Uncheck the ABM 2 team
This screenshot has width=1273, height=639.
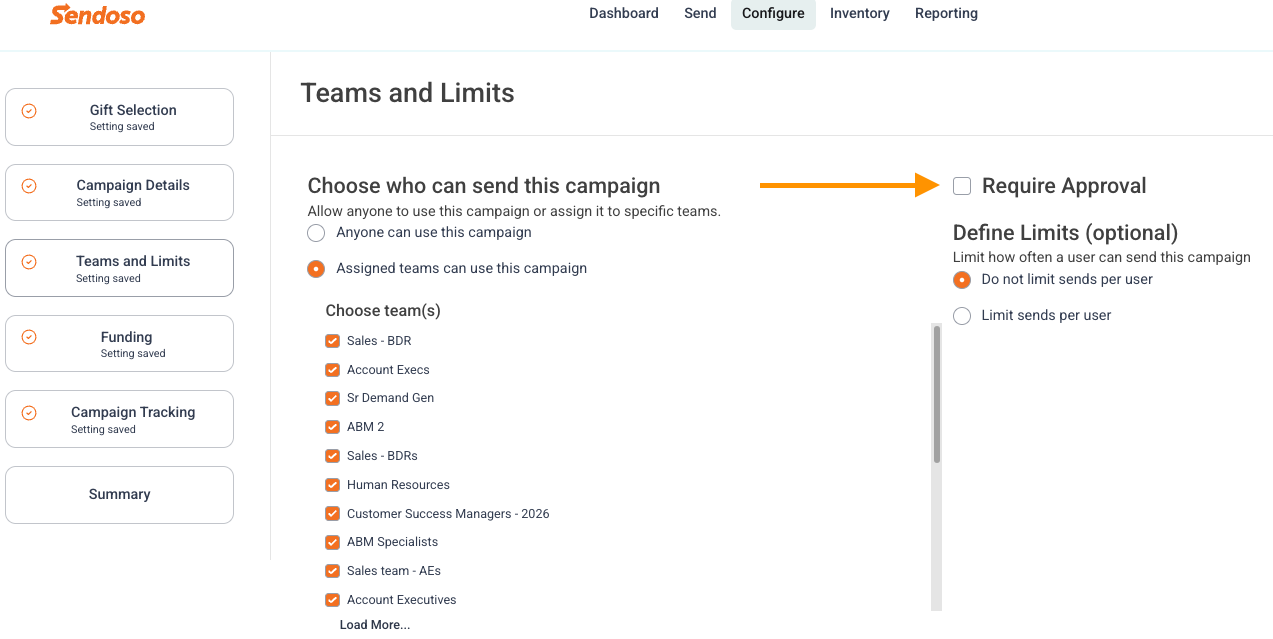pos(333,427)
